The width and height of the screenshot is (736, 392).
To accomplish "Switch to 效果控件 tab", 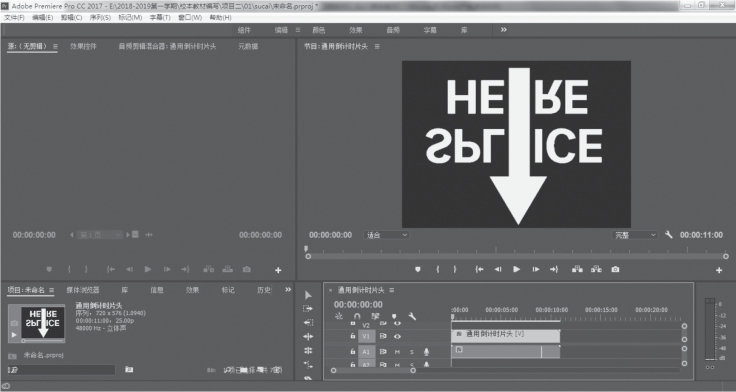I will click(83, 46).
